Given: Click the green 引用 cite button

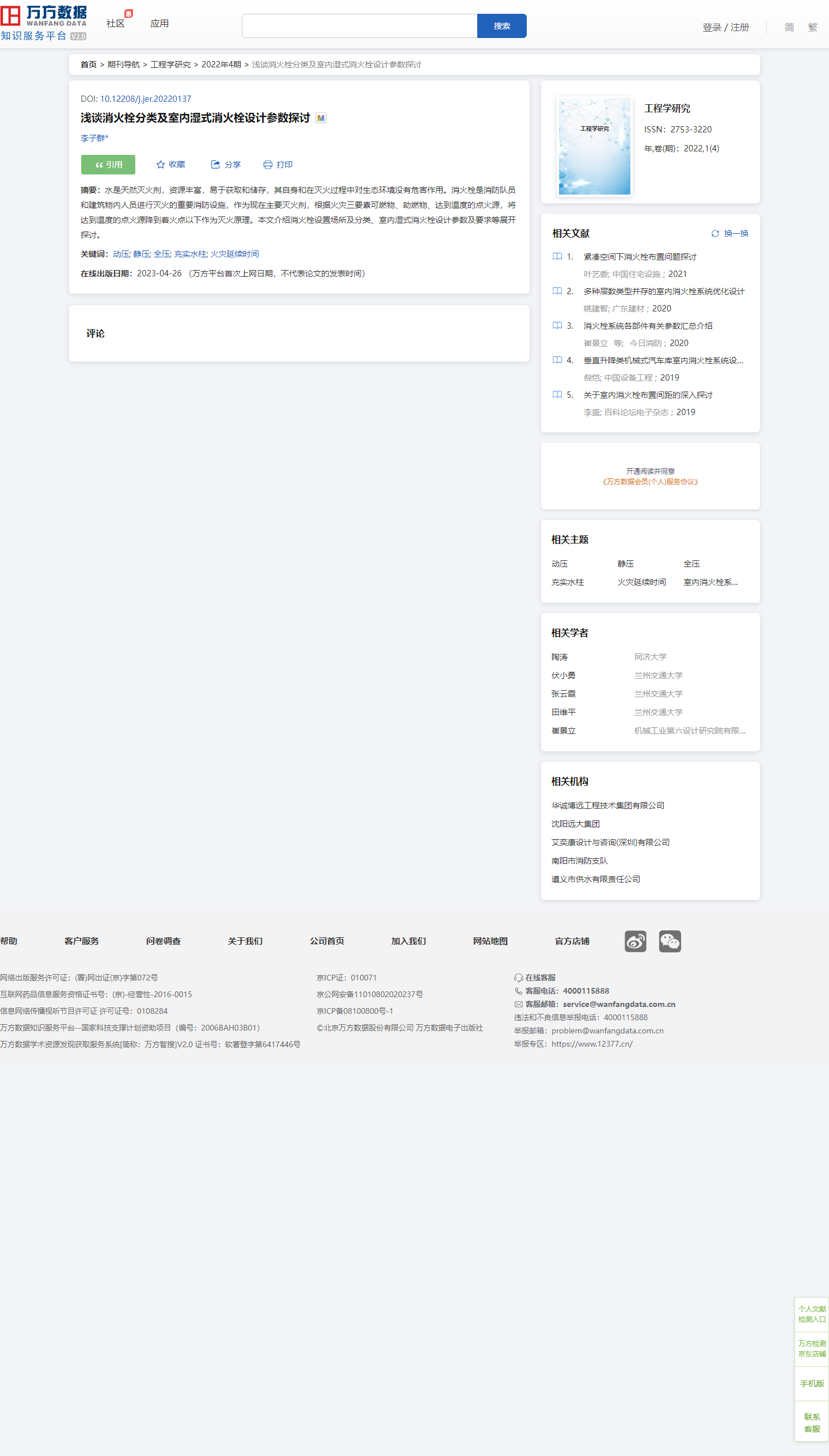Looking at the screenshot, I should 108,165.
